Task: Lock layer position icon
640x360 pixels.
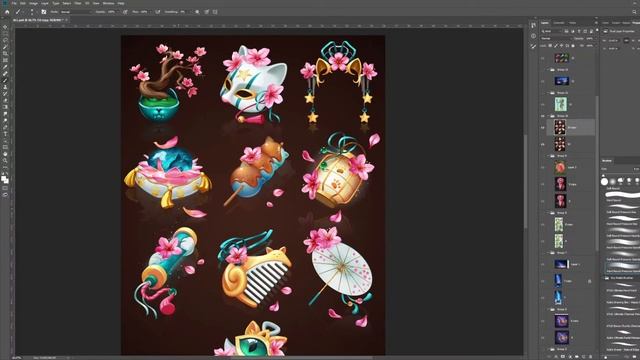Action: coord(562,46)
